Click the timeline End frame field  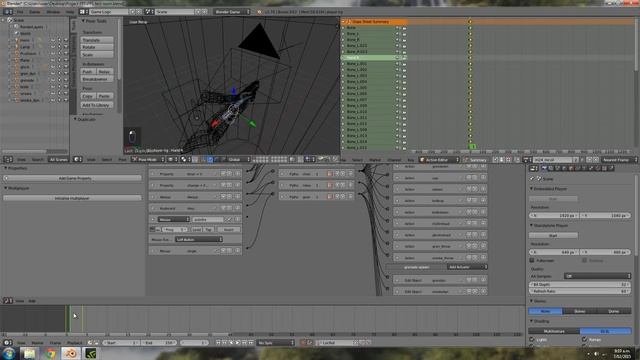(159, 343)
